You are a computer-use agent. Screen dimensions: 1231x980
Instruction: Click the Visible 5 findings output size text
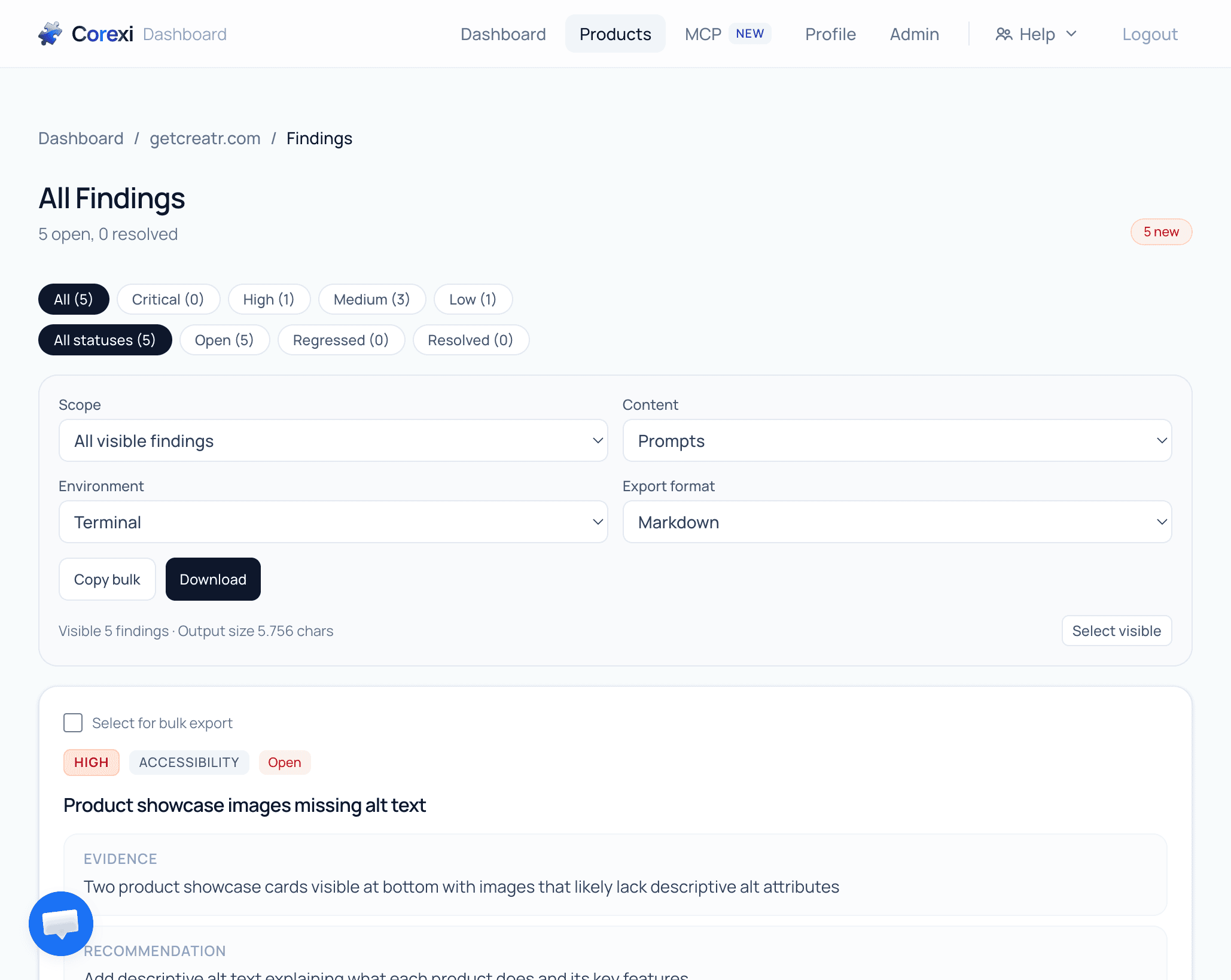(196, 631)
